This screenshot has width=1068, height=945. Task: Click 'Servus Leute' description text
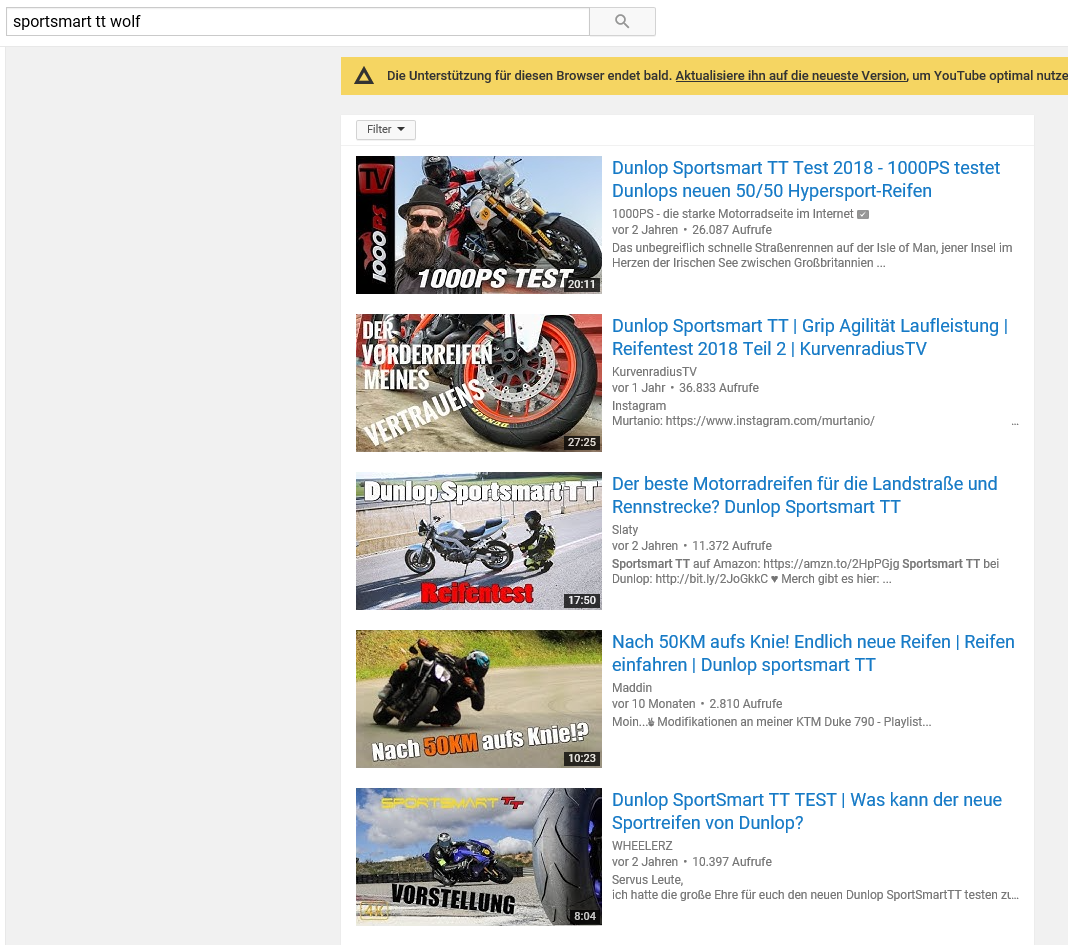tap(647, 880)
